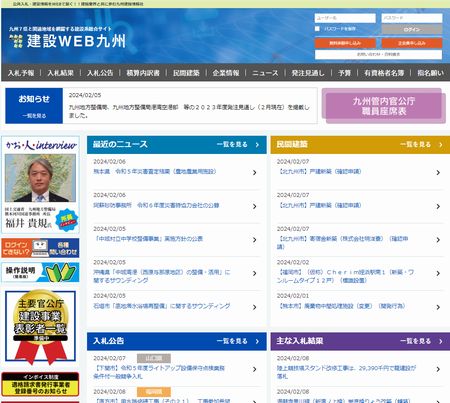The height and width of the screenshot is (403, 450).
Task: Click chevron on 熊本県 令和5年災害査定結果 news row
Action: click(254, 173)
